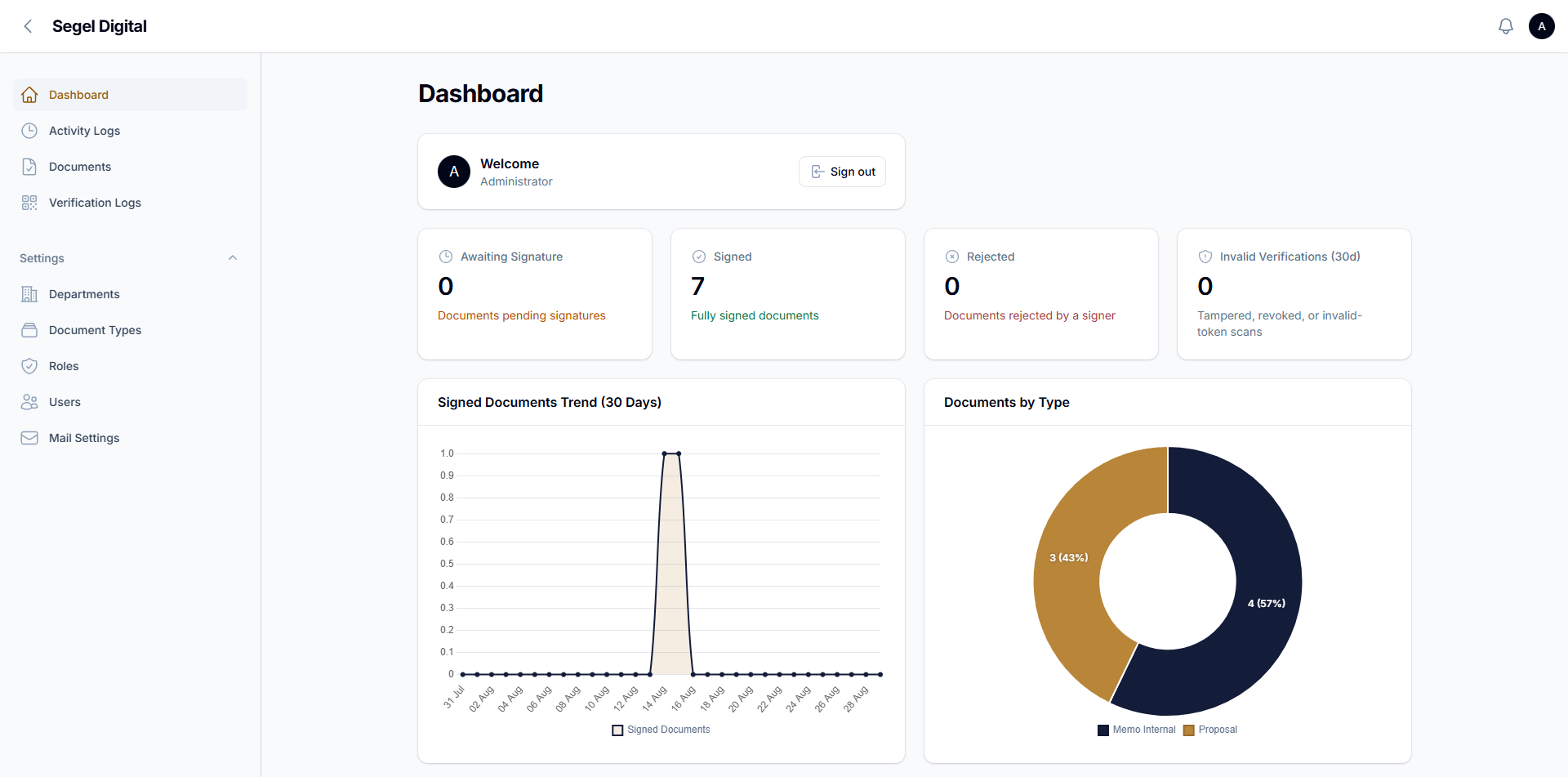Click 'Documents pending signatures' text
The width and height of the screenshot is (1568, 777).
click(x=522, y=315)
